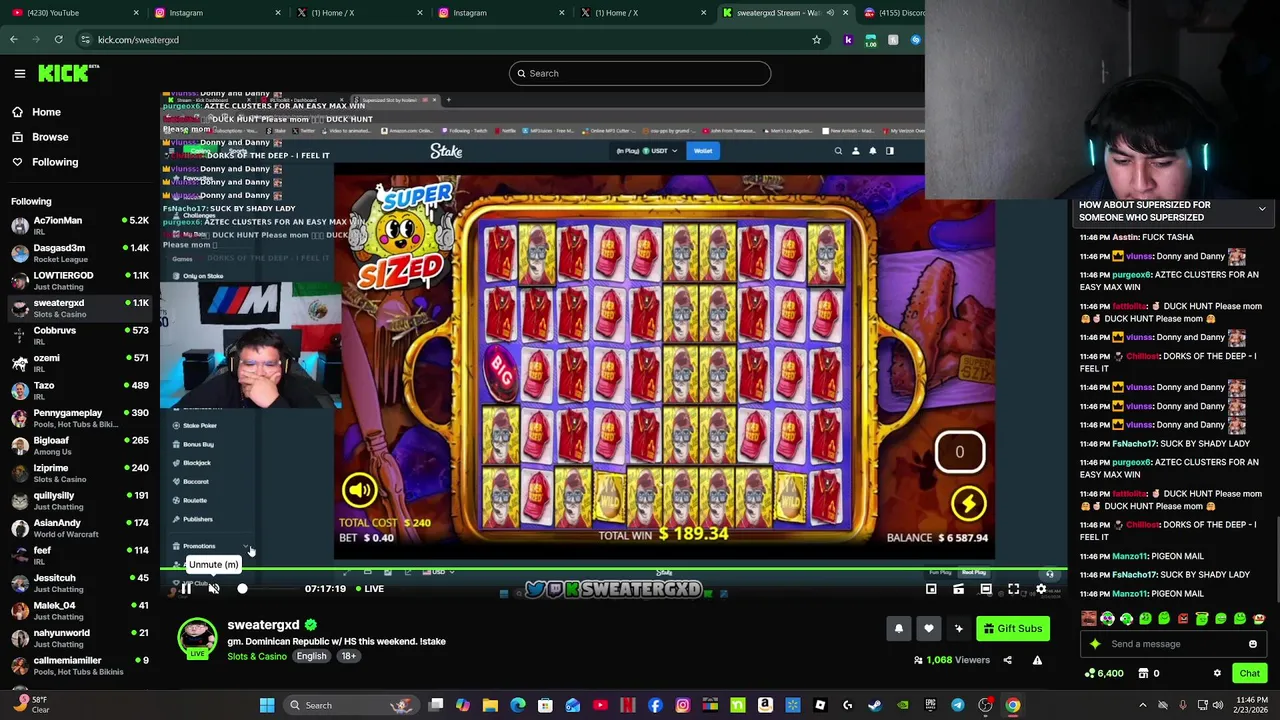Collapse the pinned chat message
The height and width of the screenshot is (720, 1280).
pyautogui.click(x=1262, y=209)
